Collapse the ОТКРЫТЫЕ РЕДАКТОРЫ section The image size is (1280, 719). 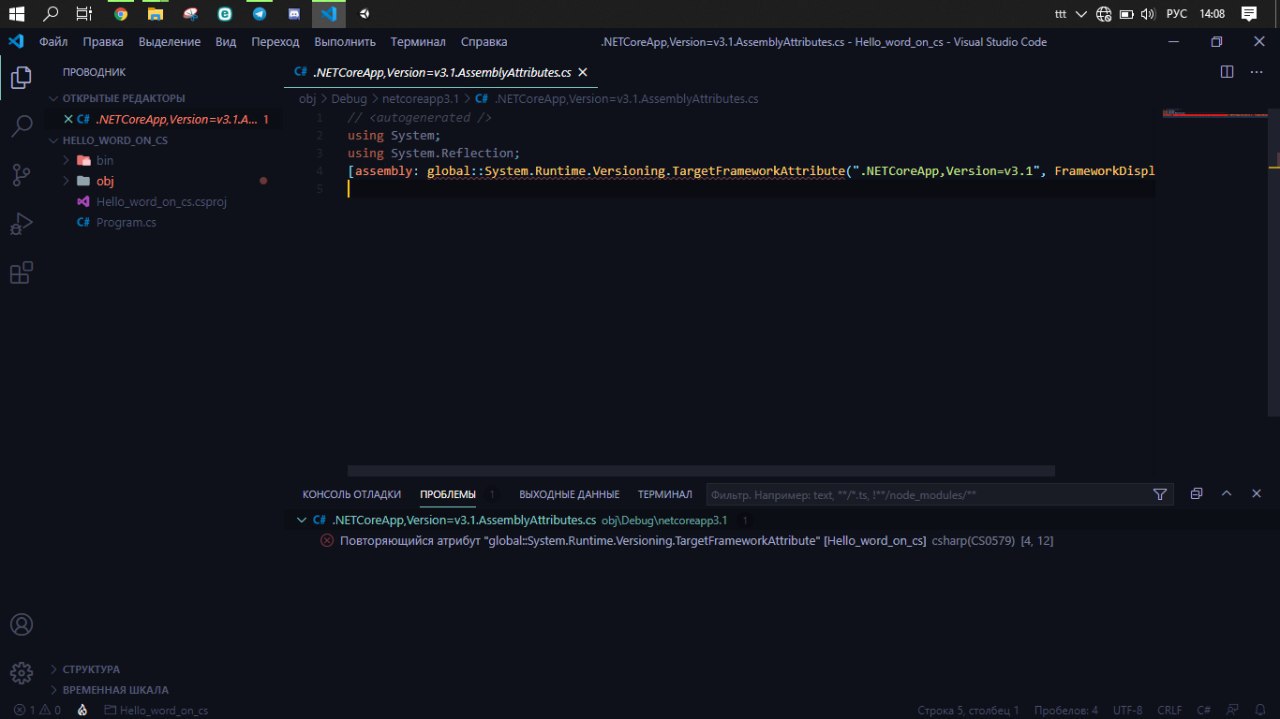point(123,98)
